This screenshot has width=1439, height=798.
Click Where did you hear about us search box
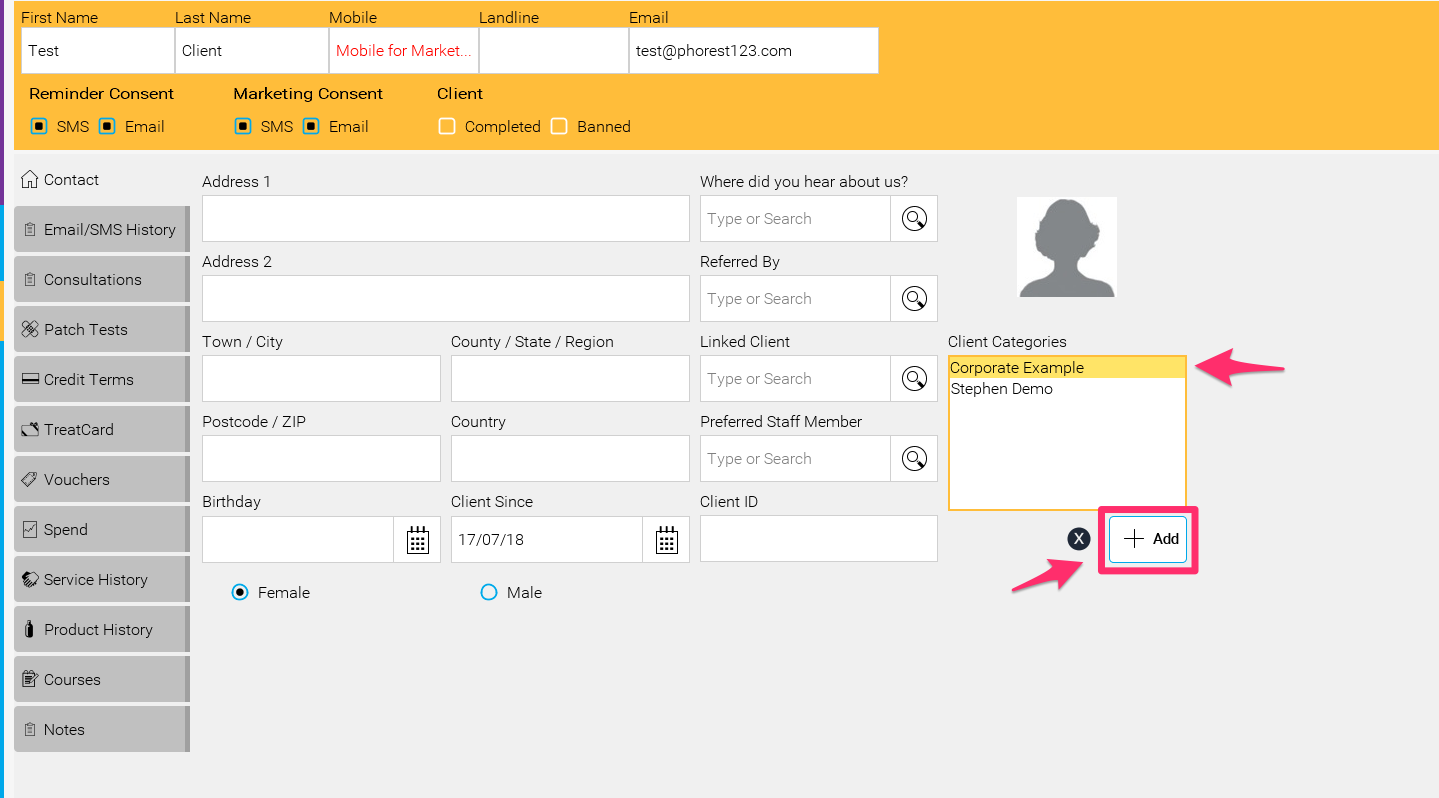796,219
